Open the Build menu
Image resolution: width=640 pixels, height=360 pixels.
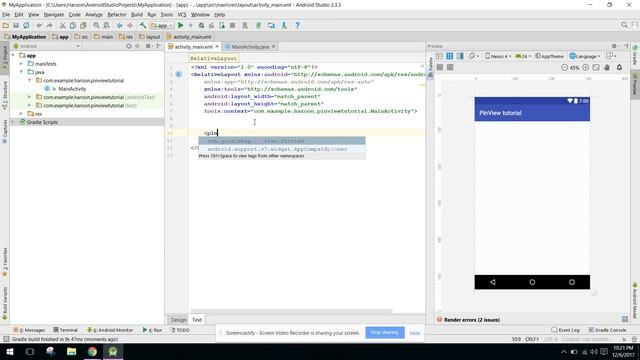[137, 14]
